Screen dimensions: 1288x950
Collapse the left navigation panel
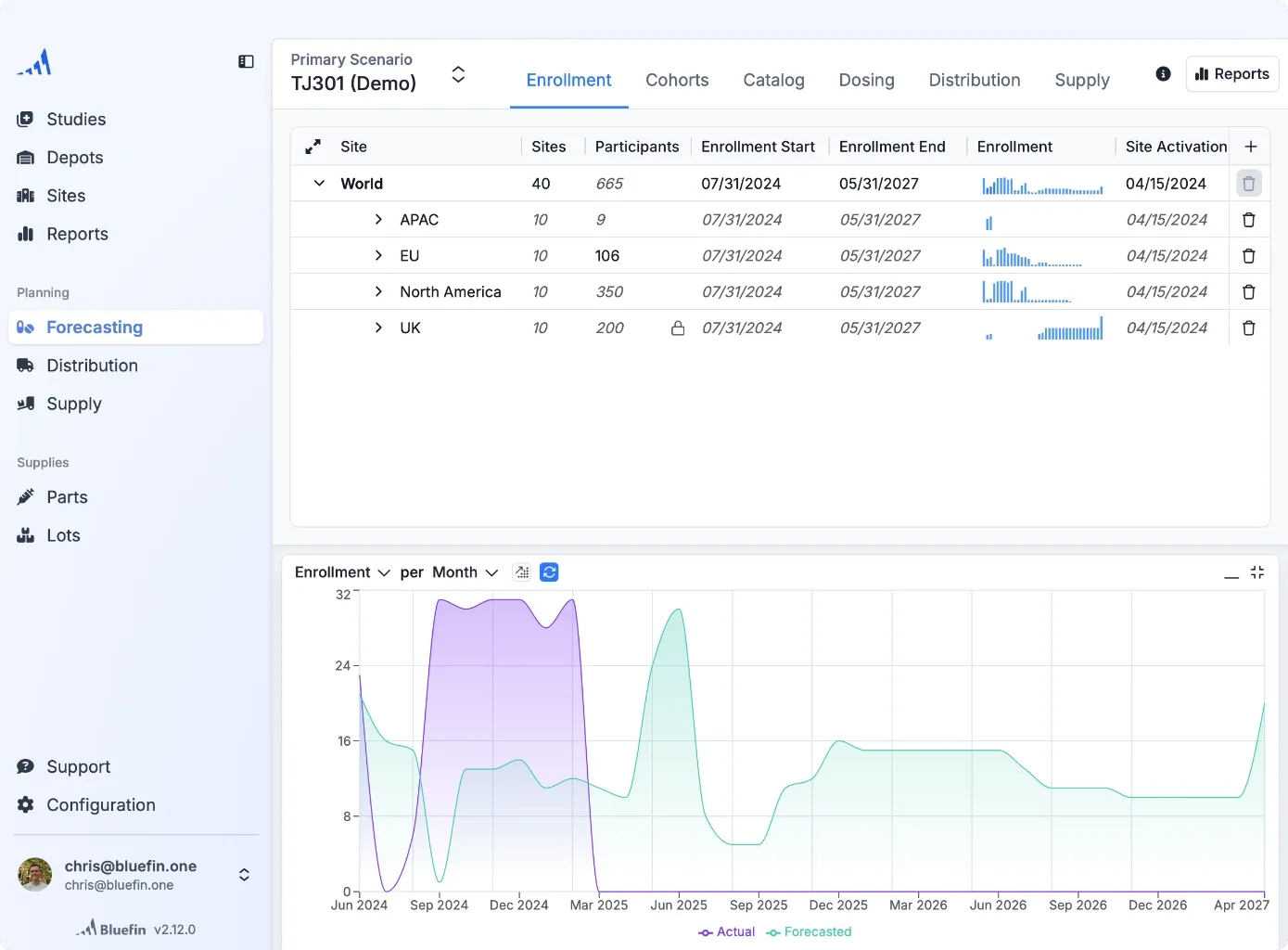tap(246, 60)
